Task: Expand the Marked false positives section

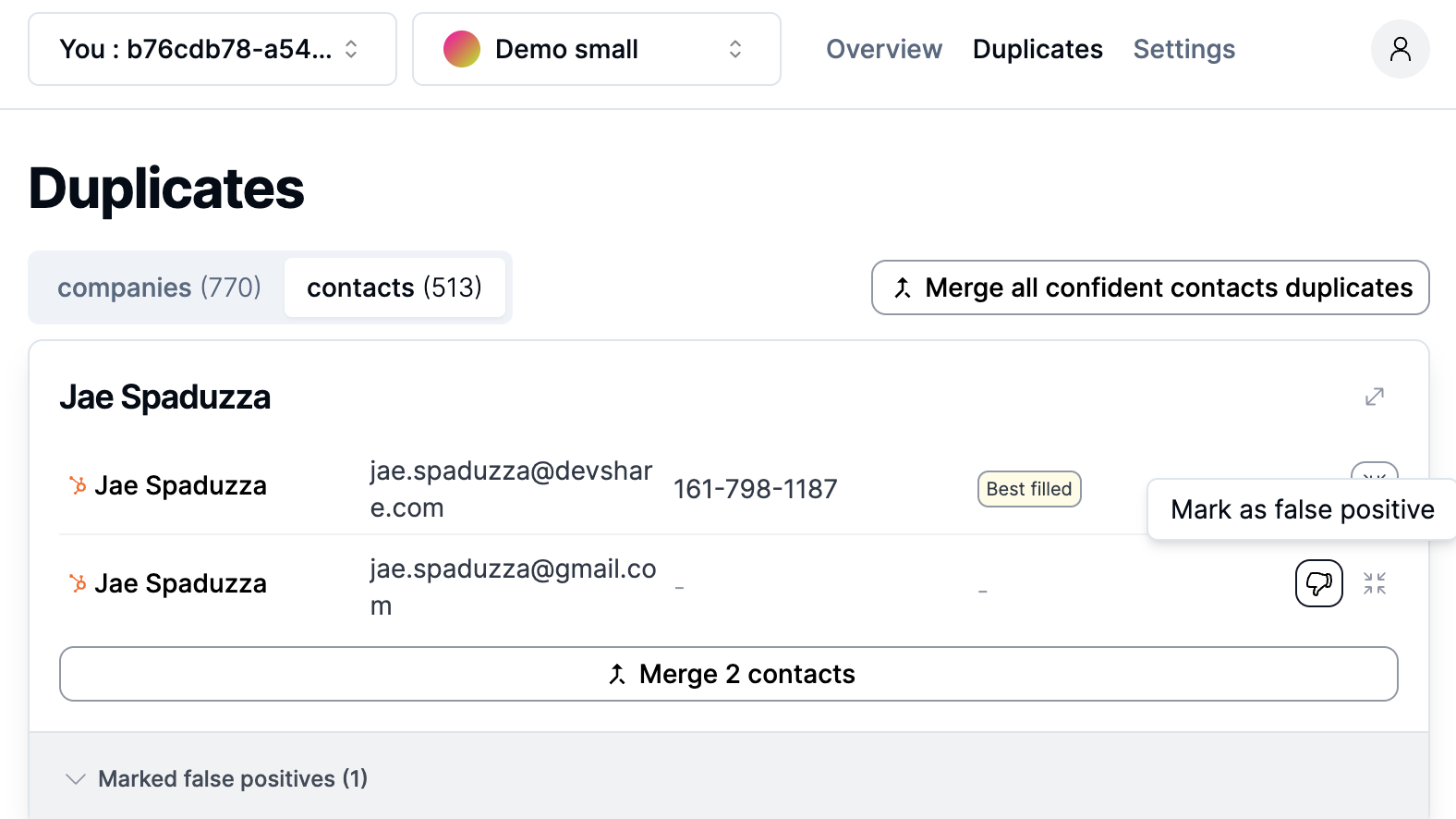Action: pyautogui.click(x=216, y=778)
